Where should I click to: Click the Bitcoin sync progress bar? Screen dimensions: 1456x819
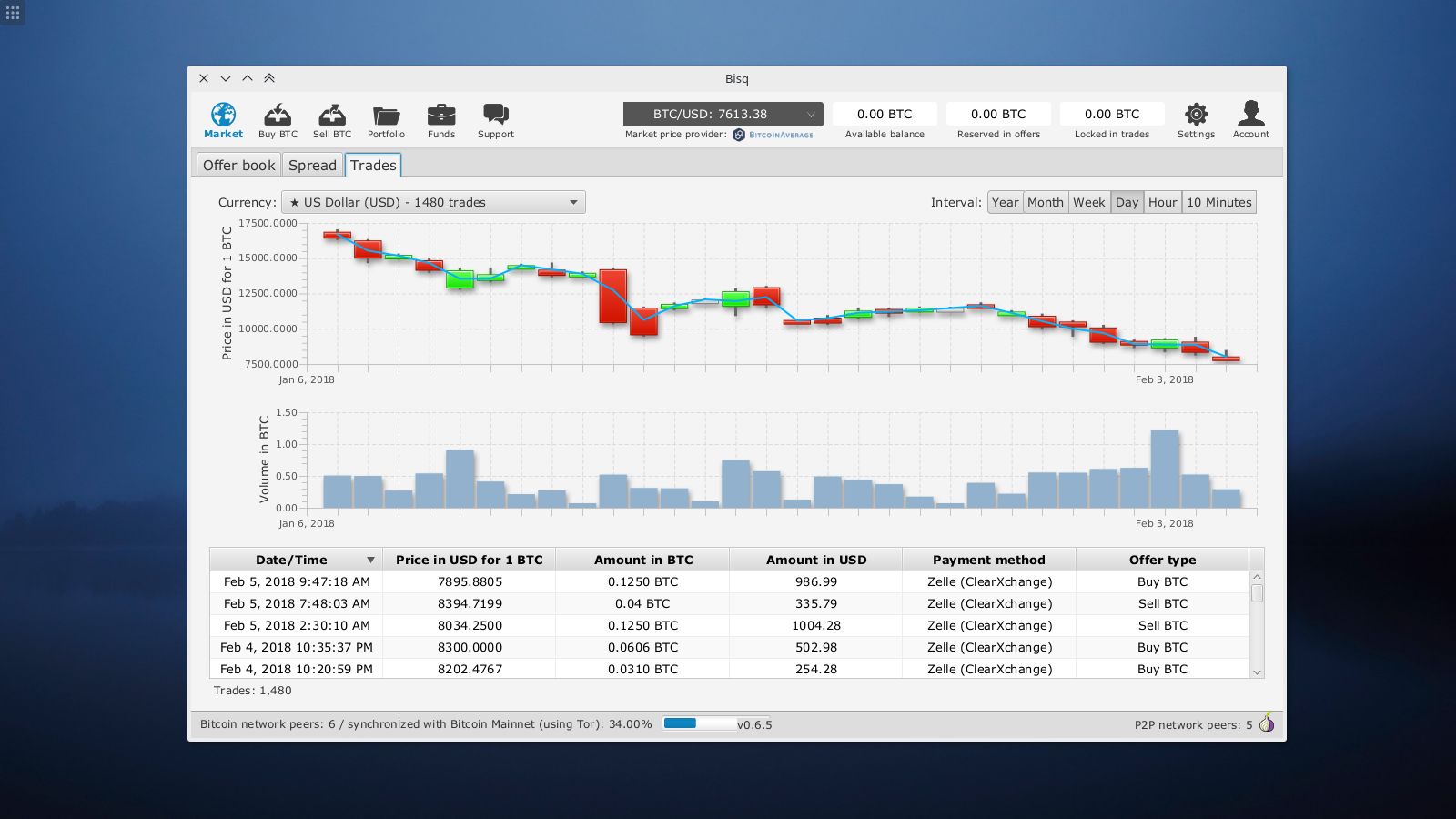(x=700, y=723)
